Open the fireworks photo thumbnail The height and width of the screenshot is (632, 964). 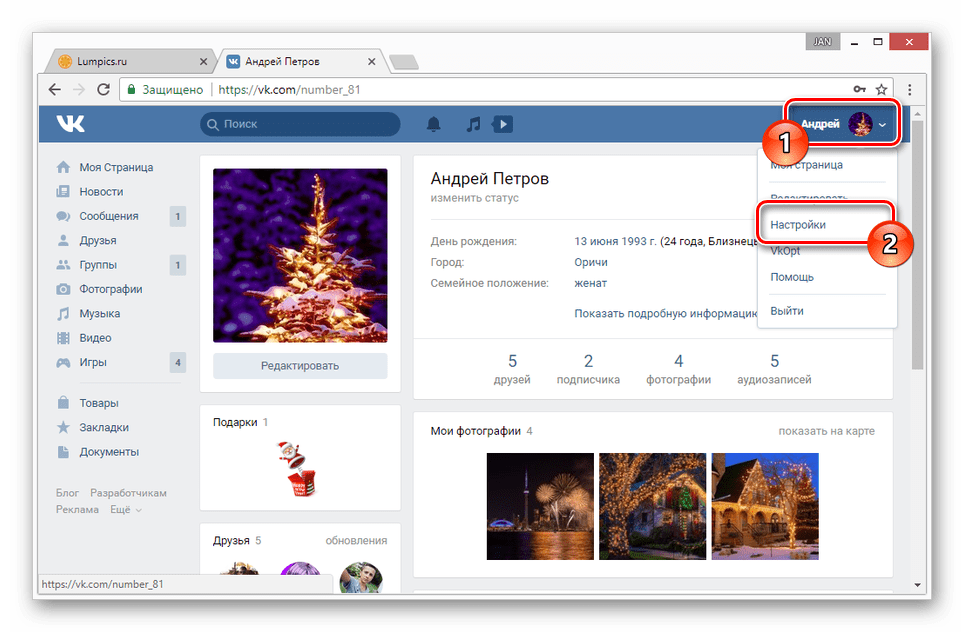(x=540, y=507)
